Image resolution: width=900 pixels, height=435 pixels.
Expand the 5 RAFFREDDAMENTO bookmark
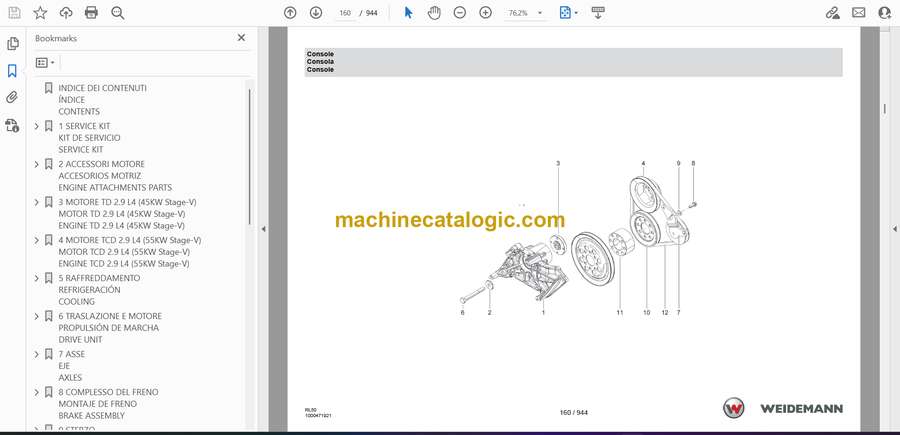[x=37, y=278]
